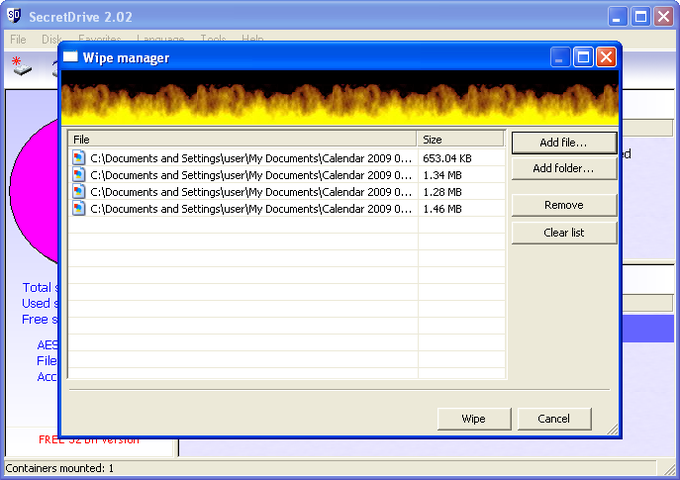Image resolution: width=680 pixels, height=480 pixels.
Task: Select the file row sized 1.46 MB
Action: (x=287, y=209)
